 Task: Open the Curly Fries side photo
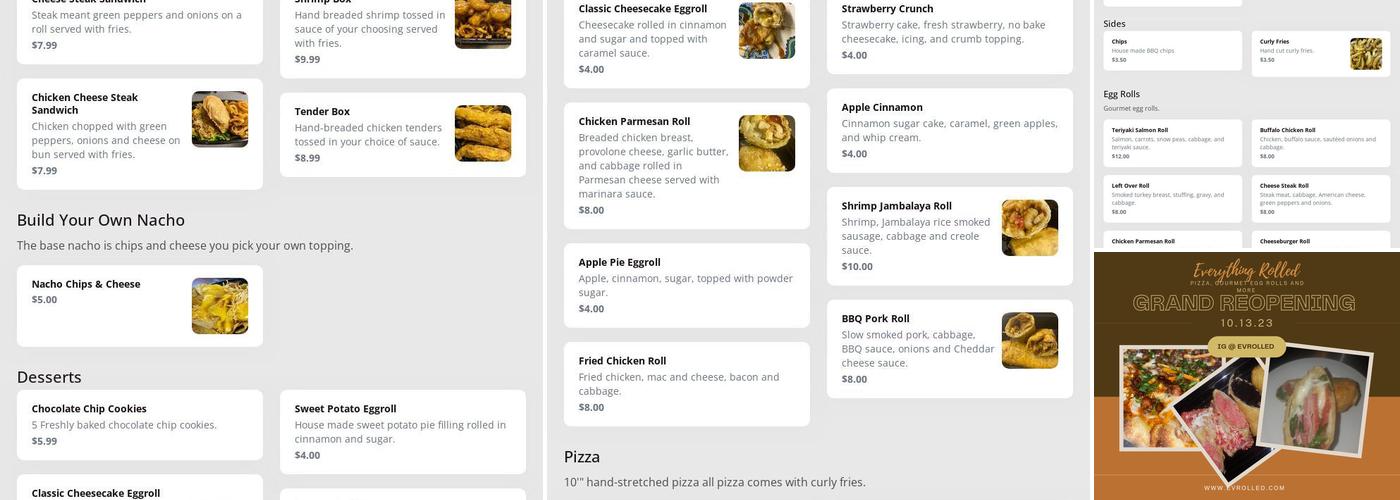click(x=1366, y=54)
